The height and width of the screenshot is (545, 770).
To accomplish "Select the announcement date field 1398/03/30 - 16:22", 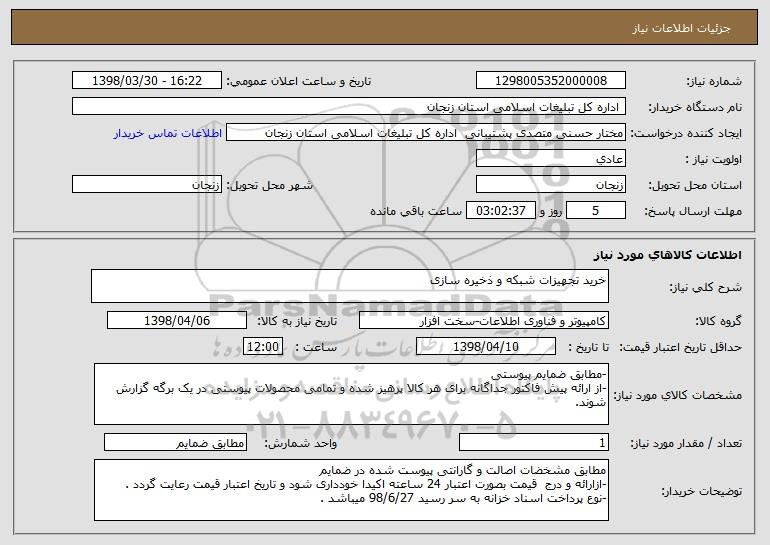I will (147, 81).
